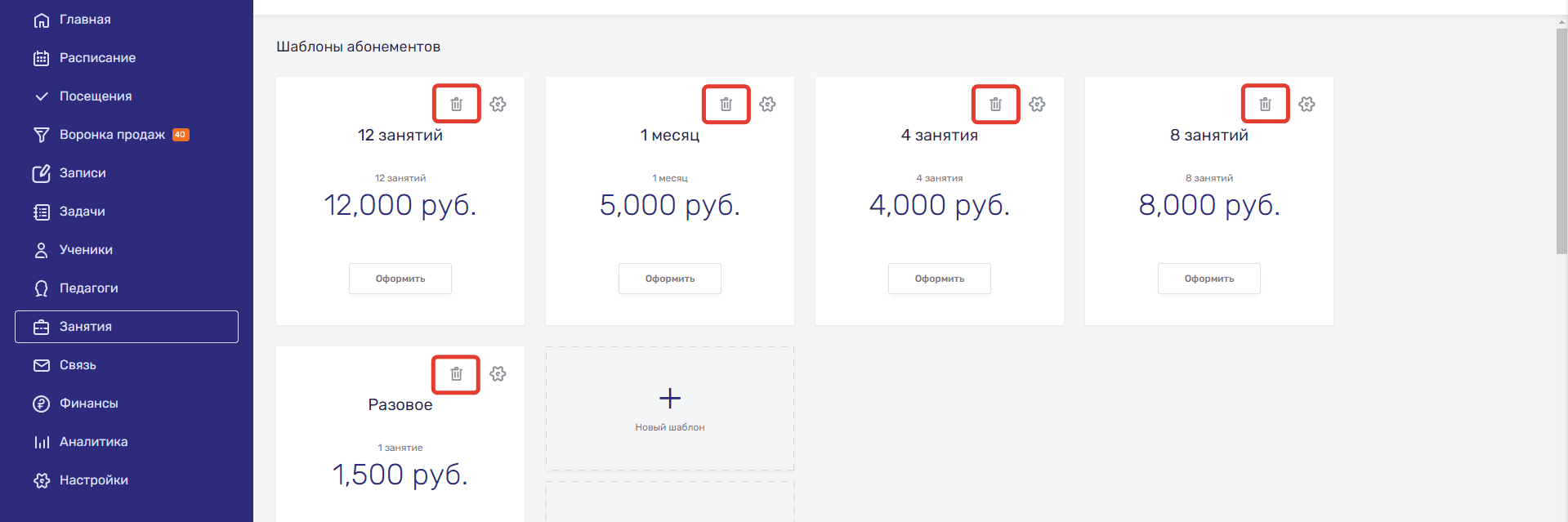Open "Ученики" section in sidebar
The height and width of the screenshot is (522, 1568).
click(86, 250)
